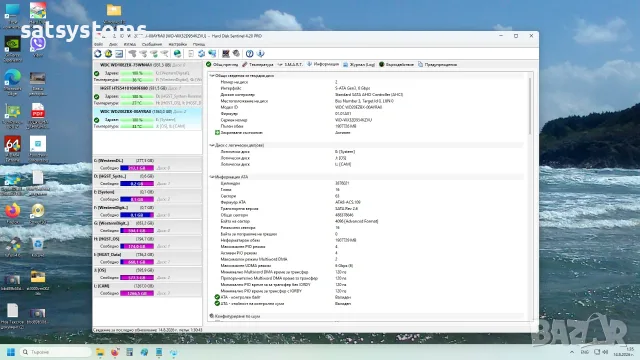
Task: Open the Windows Start menu
Action: click(11, 352)
